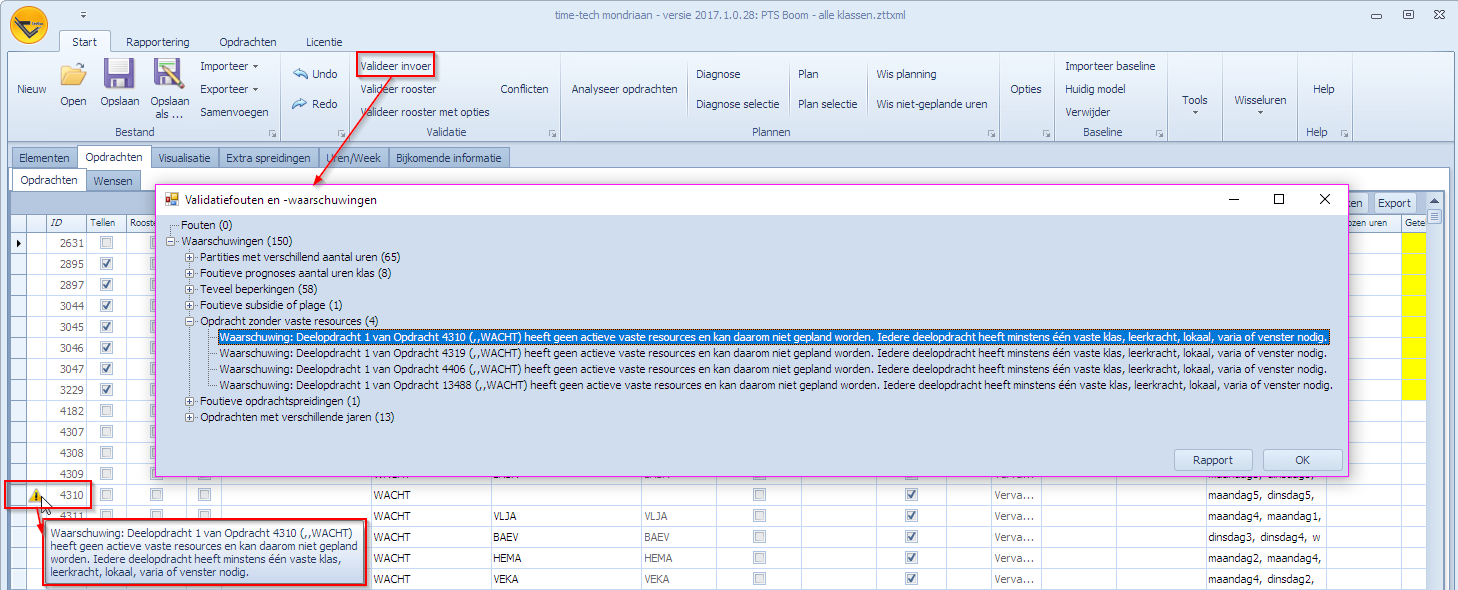Viewport: 1458px width, 590px height.
Task: Click the row indicator arrow for row 2631
Action: [x=18, y=243]
